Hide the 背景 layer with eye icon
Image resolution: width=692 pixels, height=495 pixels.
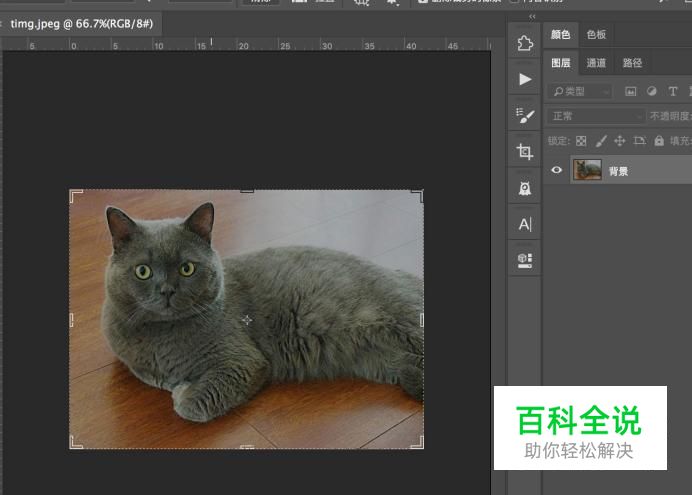pyautogui.click(x=557, y=171)
